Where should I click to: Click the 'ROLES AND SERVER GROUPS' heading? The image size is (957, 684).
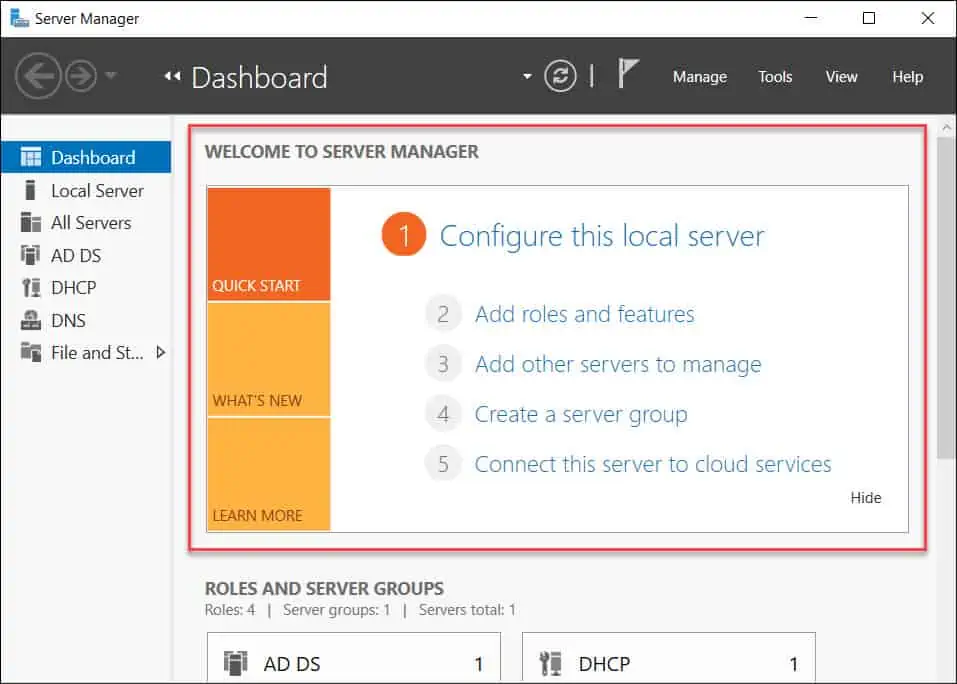pyautogui.click(x=324, y=589)
